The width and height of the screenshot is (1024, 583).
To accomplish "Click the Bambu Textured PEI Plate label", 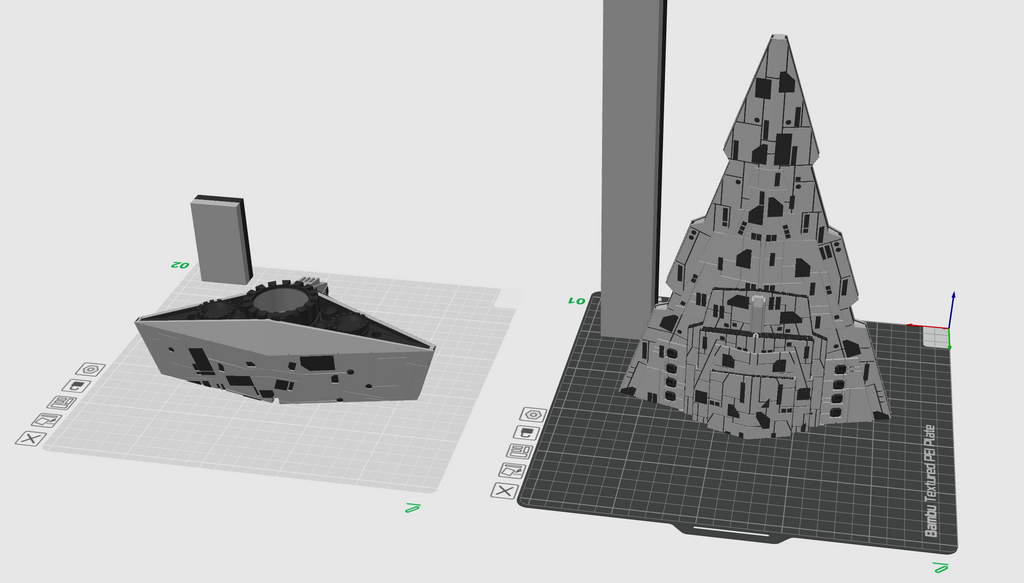I will [x=932, y=479].
